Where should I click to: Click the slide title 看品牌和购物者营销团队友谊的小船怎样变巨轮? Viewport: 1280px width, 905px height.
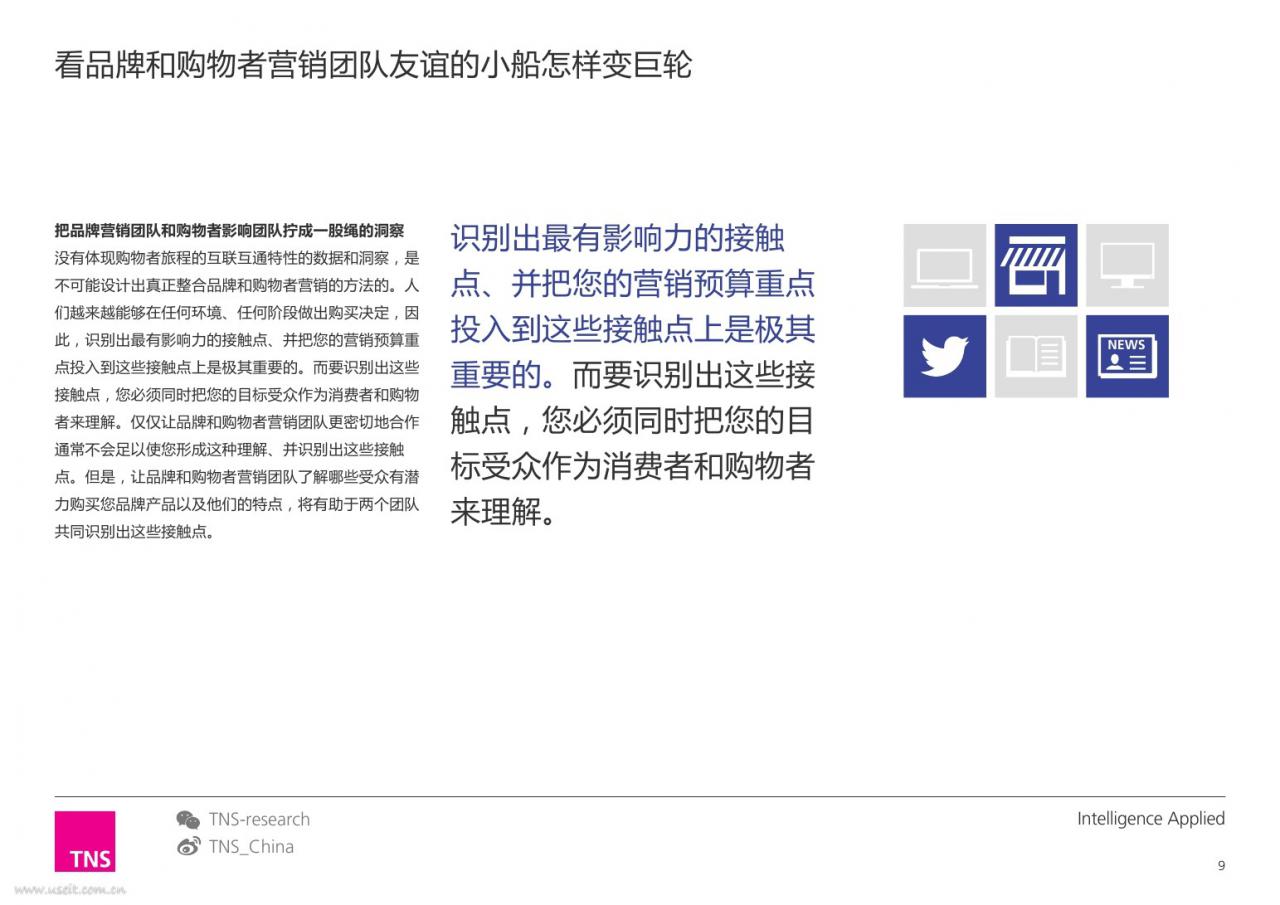click(373, 65)
